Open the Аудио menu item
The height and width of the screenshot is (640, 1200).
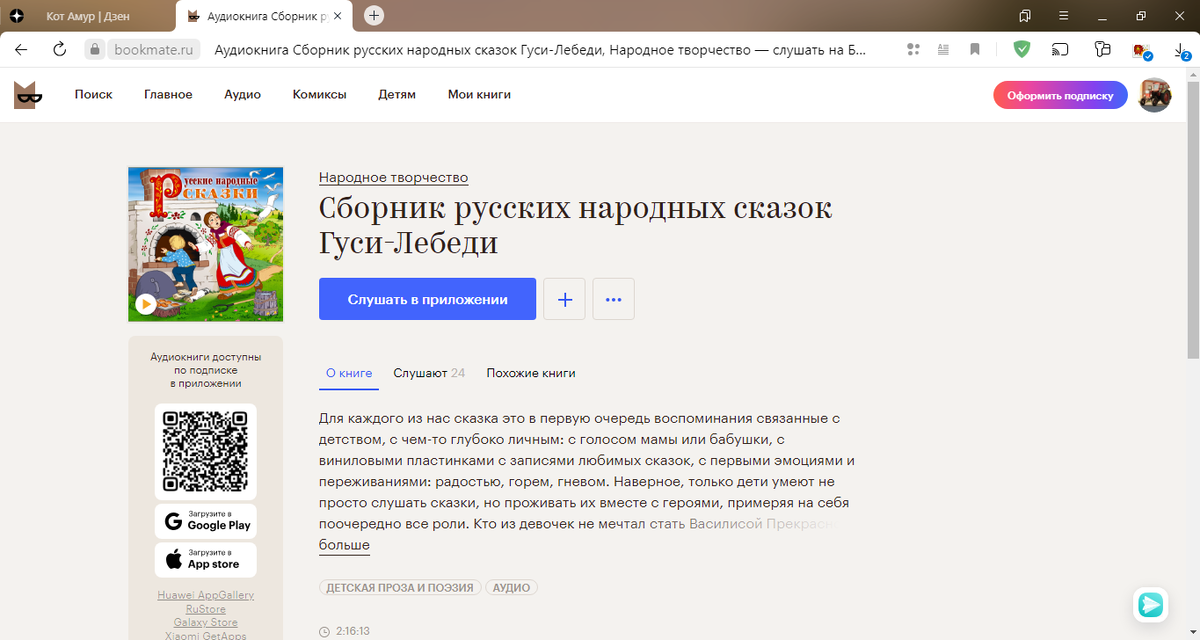point(243,95)
